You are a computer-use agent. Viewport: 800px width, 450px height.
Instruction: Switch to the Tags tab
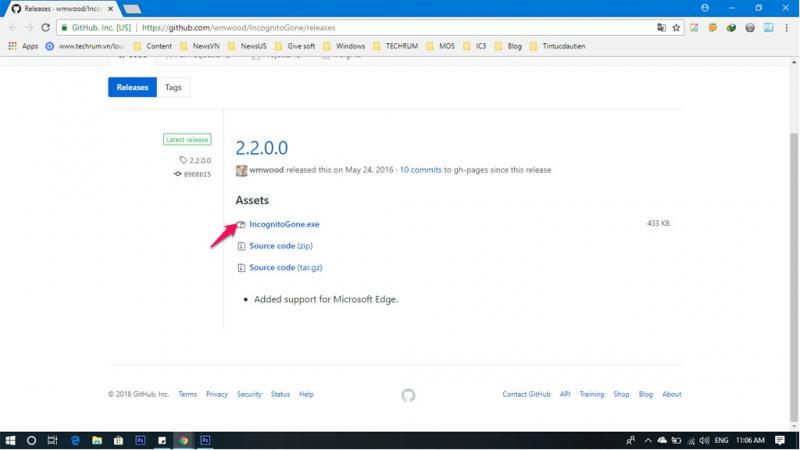tap(173, 87)
